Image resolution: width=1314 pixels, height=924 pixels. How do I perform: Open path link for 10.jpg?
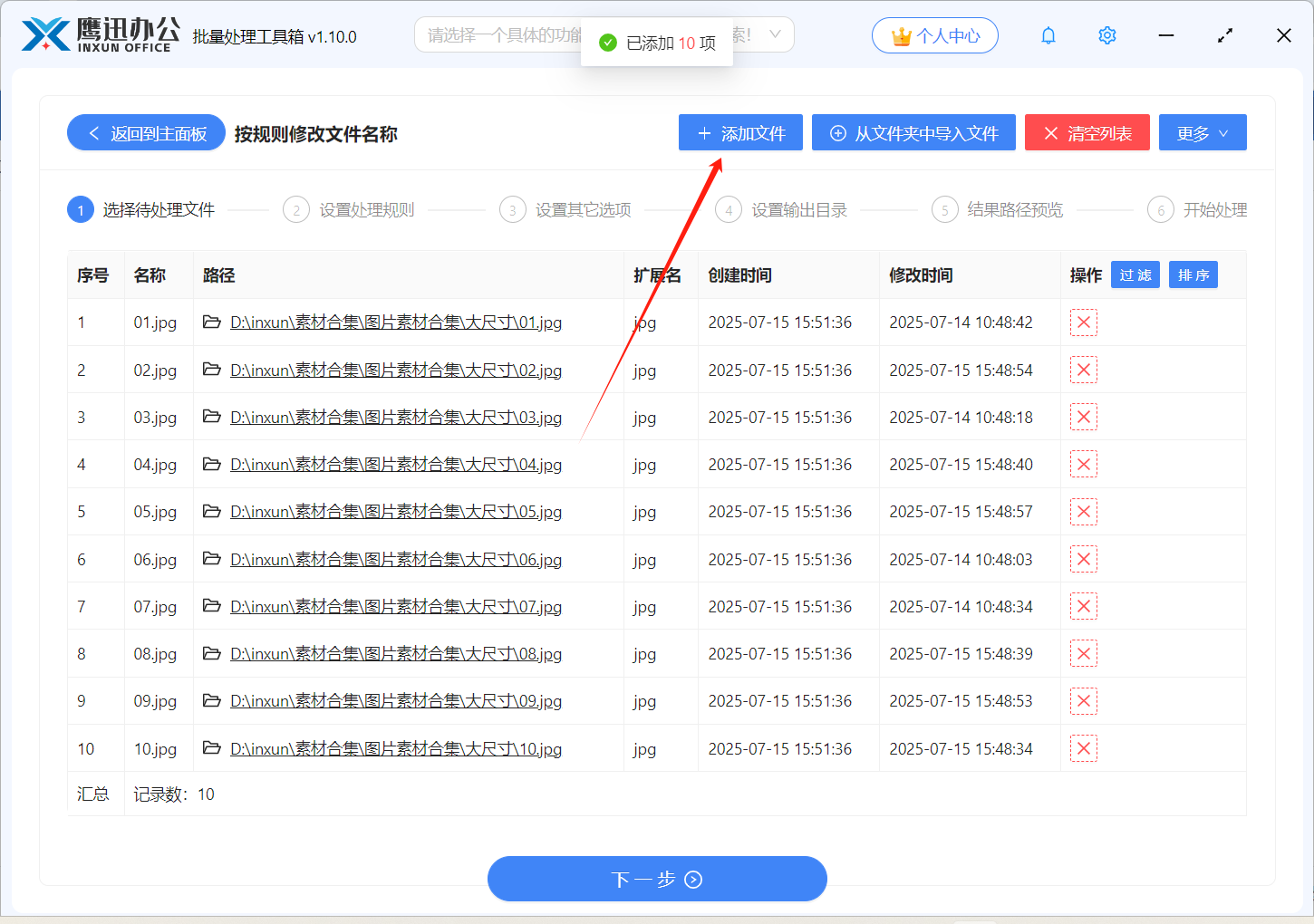pos(396,748)
